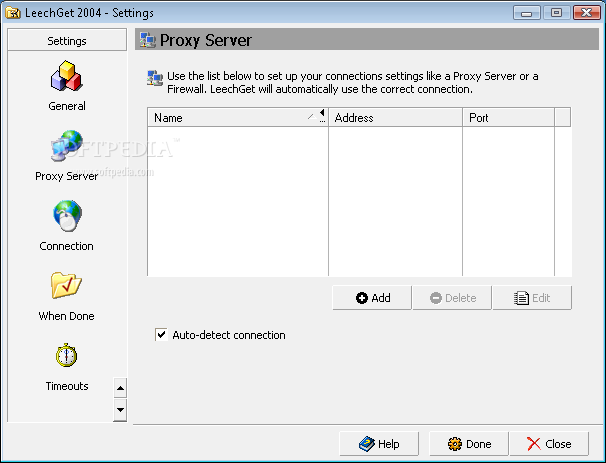The height and width of the screenshot is (463, 606).
Task: Click the Settings sidebar header
Action: pos(67,40)
